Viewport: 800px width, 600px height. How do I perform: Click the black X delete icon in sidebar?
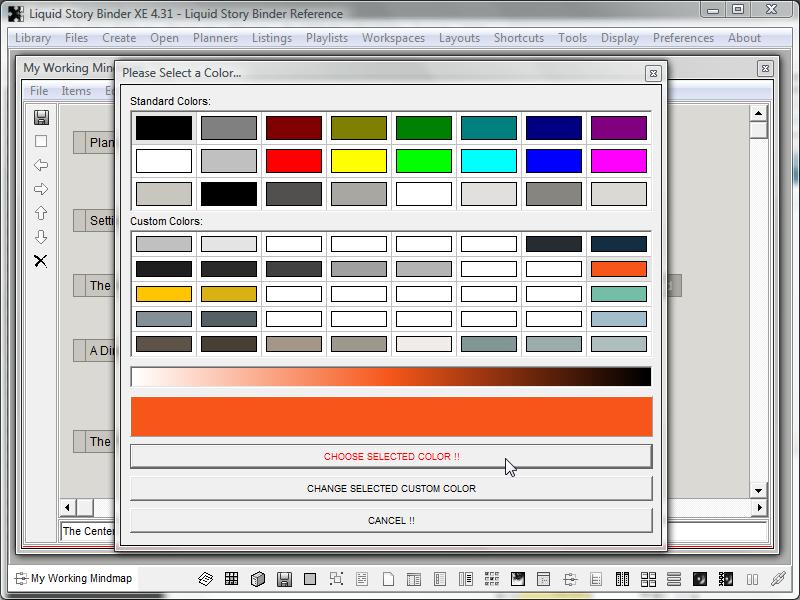(x=41, y=261)
